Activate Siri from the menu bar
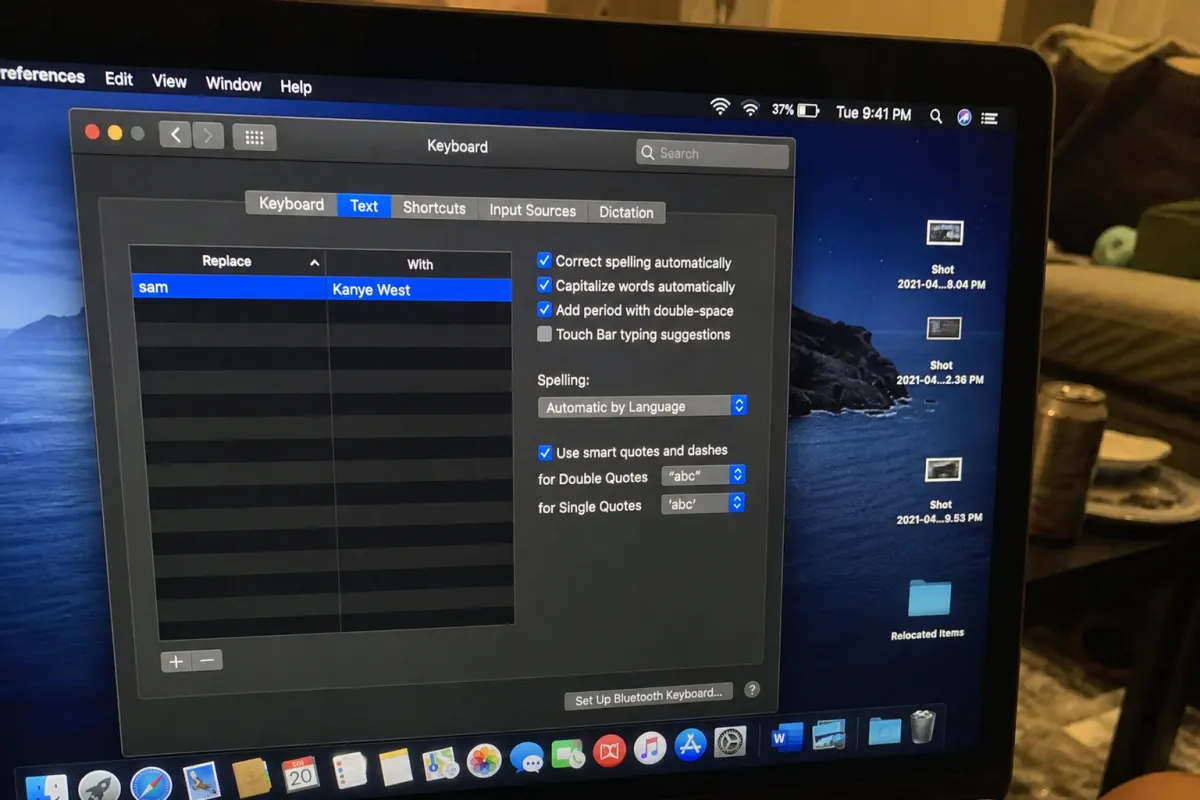 (964, 117)
